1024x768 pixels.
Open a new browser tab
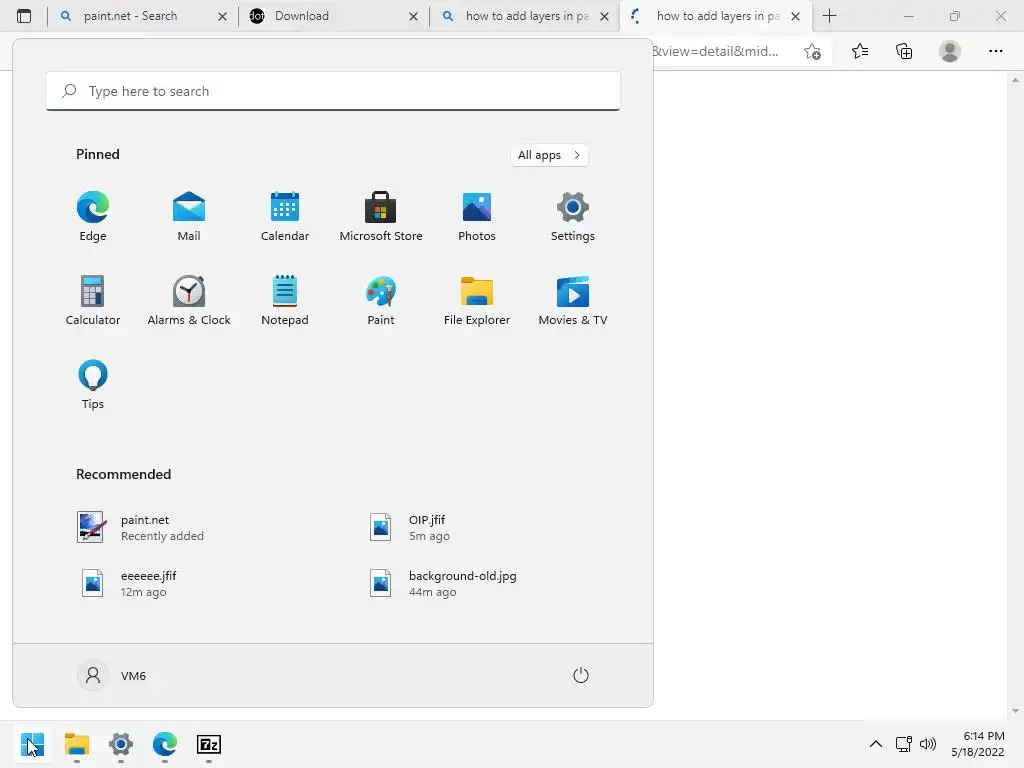[x=829, y=16]
